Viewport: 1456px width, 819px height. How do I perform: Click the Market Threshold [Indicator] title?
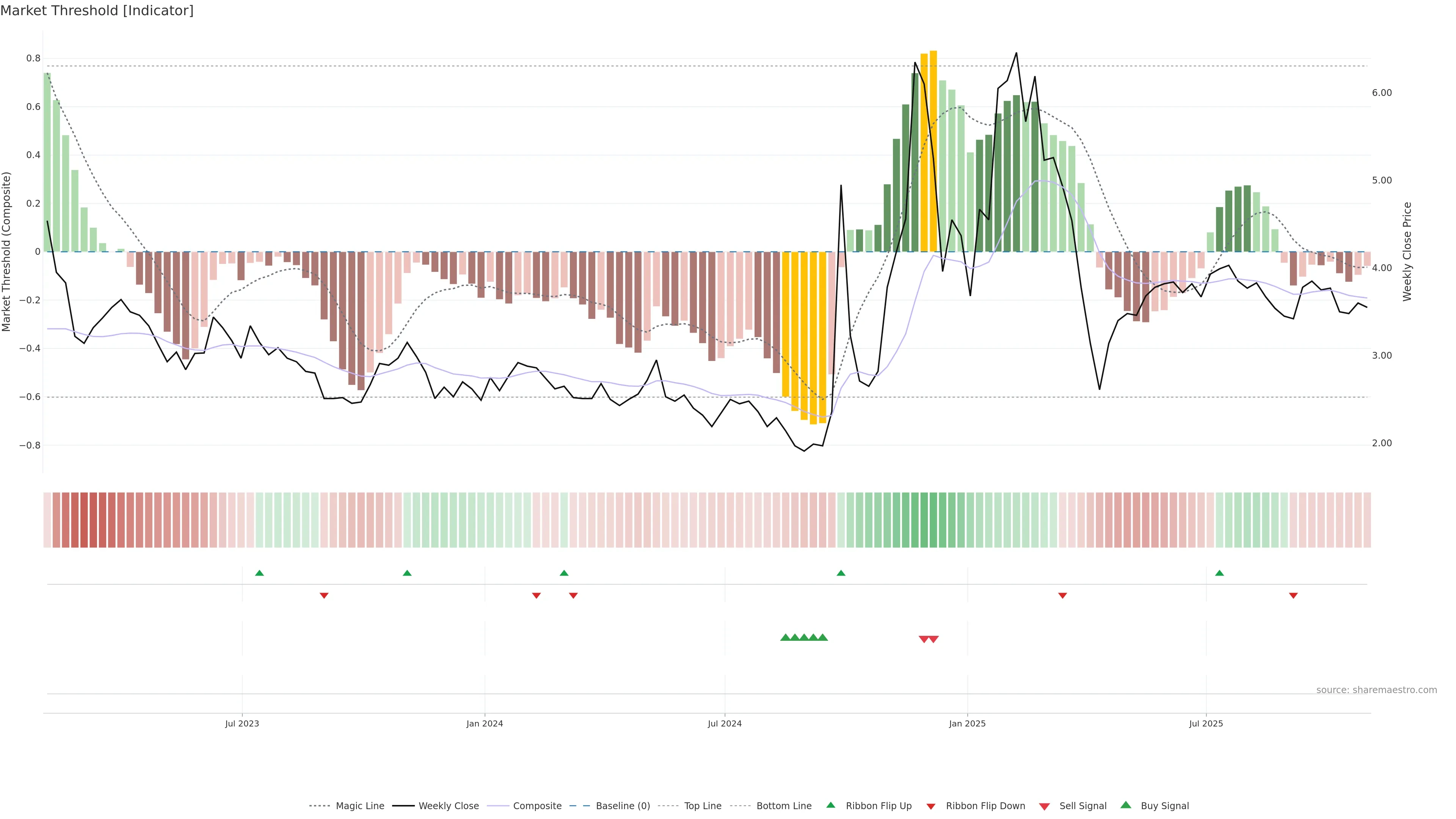tap(97, 11)
